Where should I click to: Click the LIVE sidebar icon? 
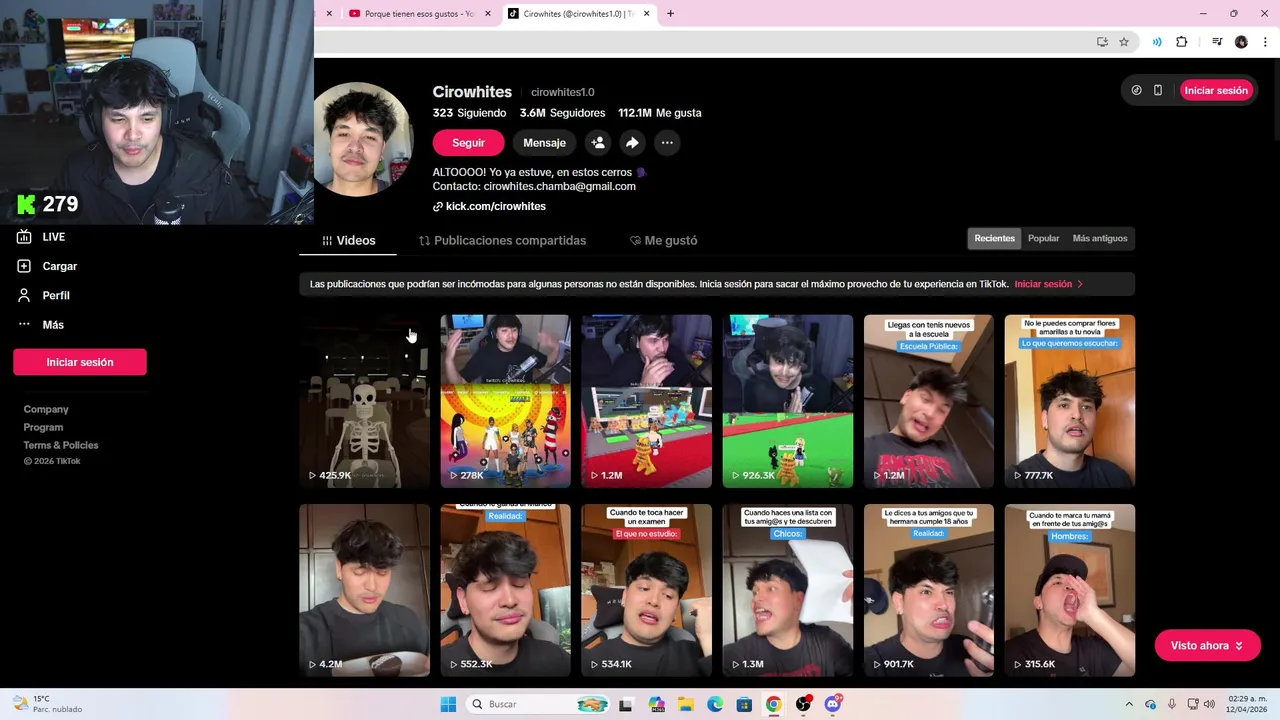point(24,237)
